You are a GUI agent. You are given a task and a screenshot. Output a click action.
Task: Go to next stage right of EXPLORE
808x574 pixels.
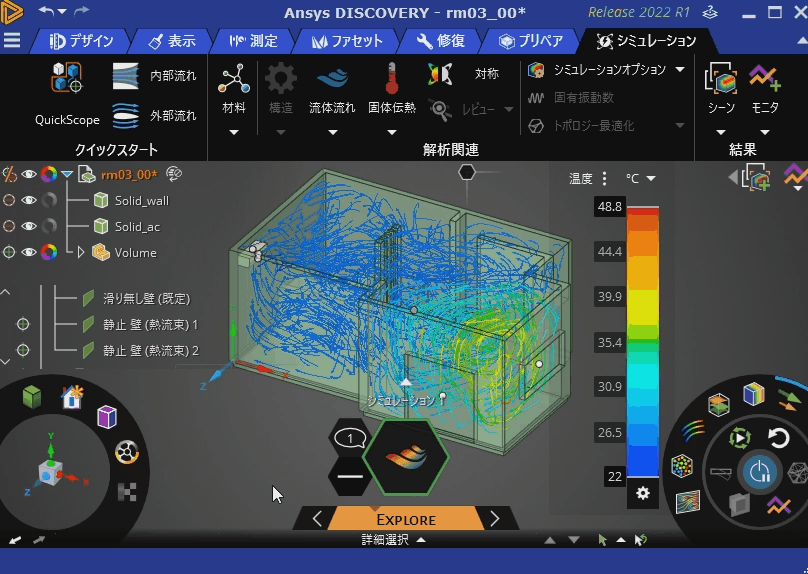tap(495, 519)
